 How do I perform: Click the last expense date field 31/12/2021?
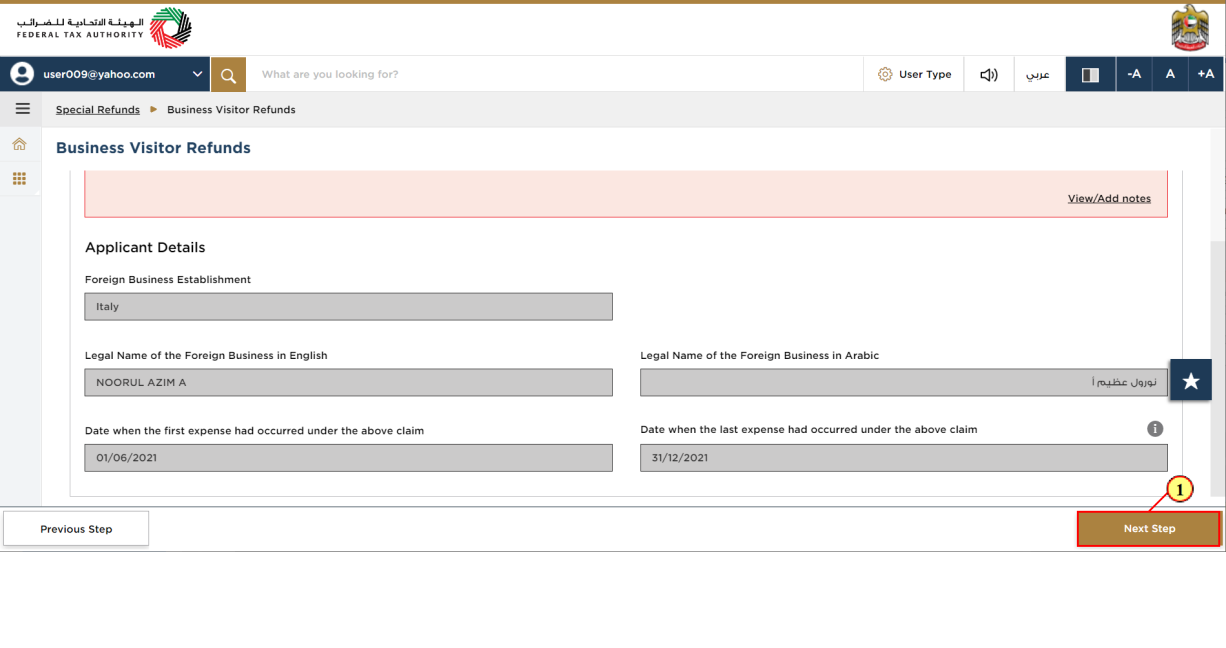(x=903, y=458)
